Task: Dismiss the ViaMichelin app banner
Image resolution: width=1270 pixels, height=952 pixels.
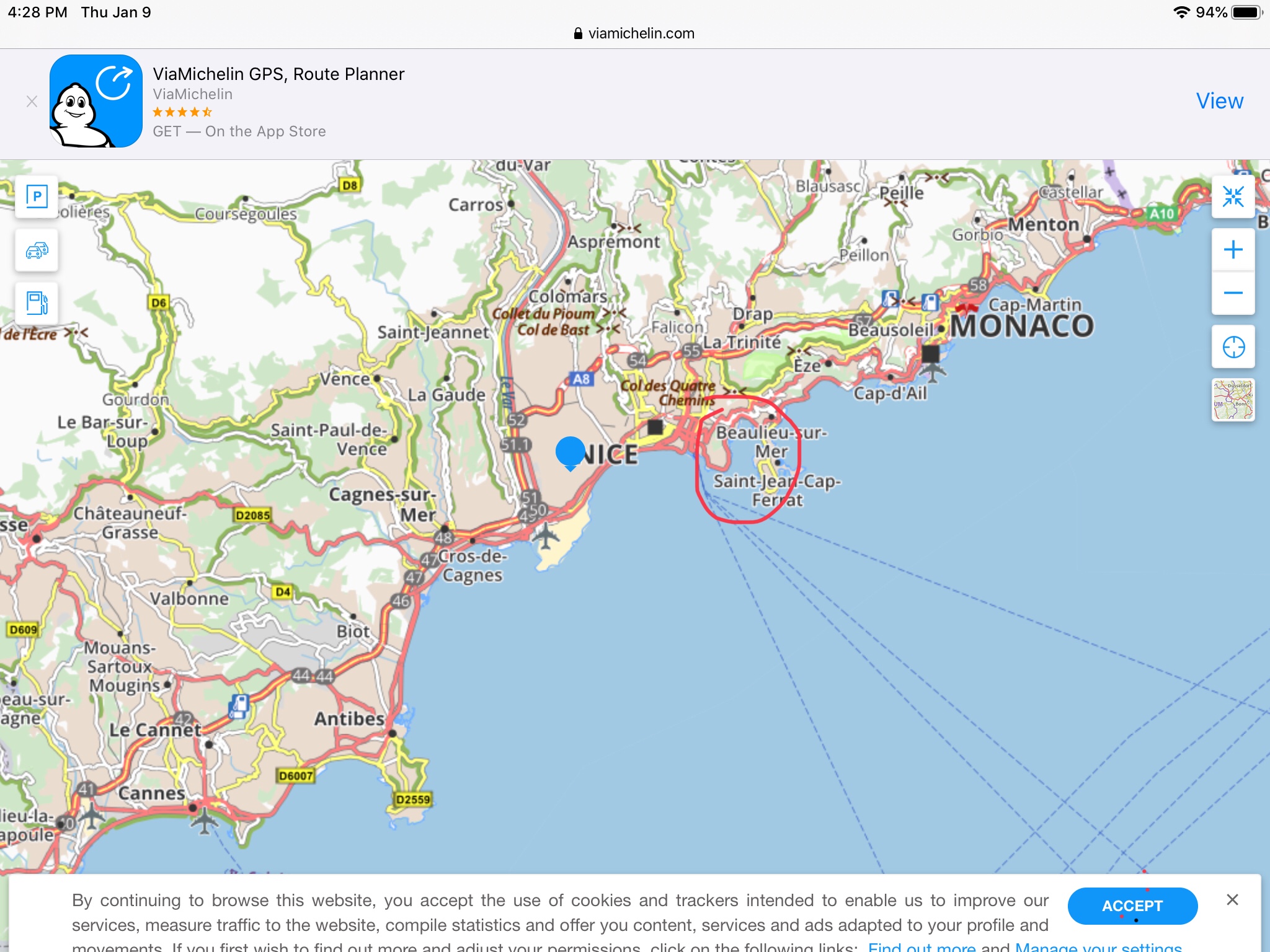Action: (x=32, y=102)
